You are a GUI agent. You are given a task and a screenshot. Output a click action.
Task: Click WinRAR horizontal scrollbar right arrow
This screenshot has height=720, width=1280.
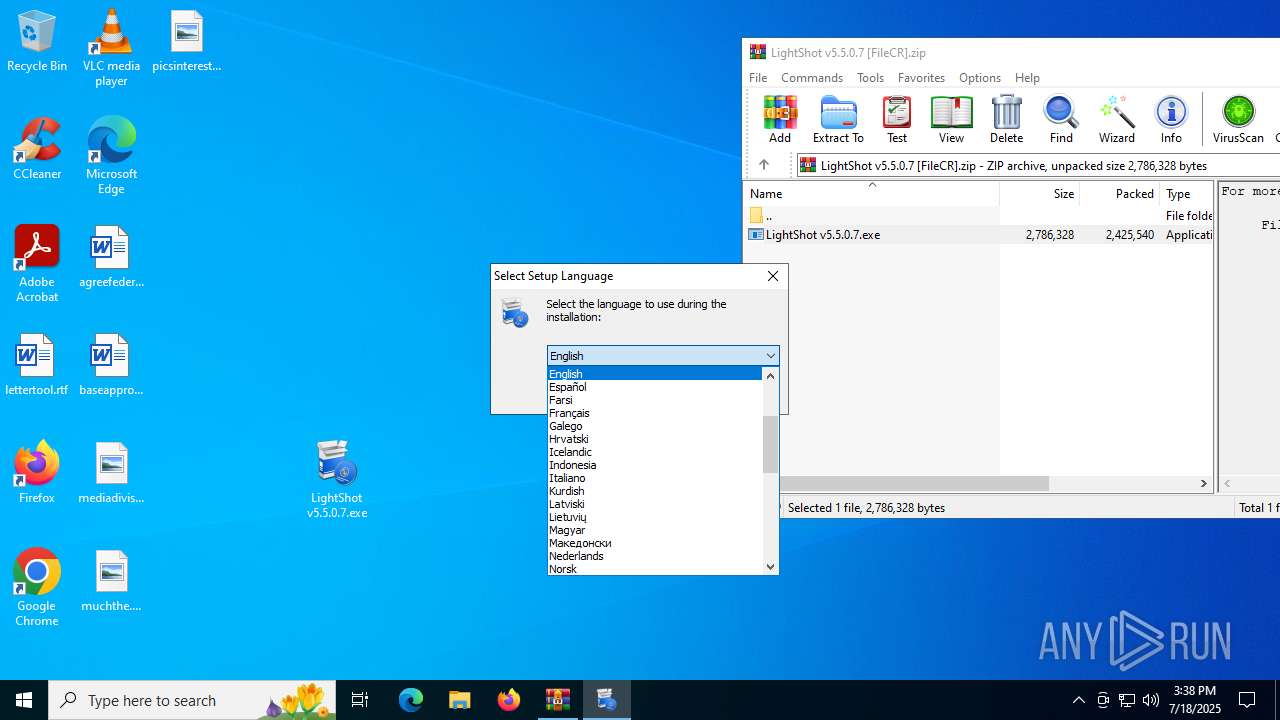tap(1204, 483)
